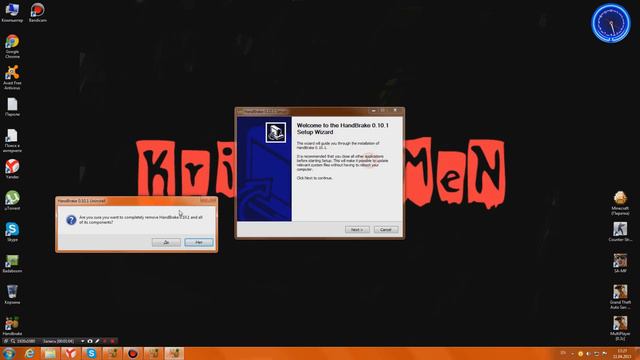Show hidden system tray icons
The width and height of the screenshot is (640, 360).
(x=572, y=354)
